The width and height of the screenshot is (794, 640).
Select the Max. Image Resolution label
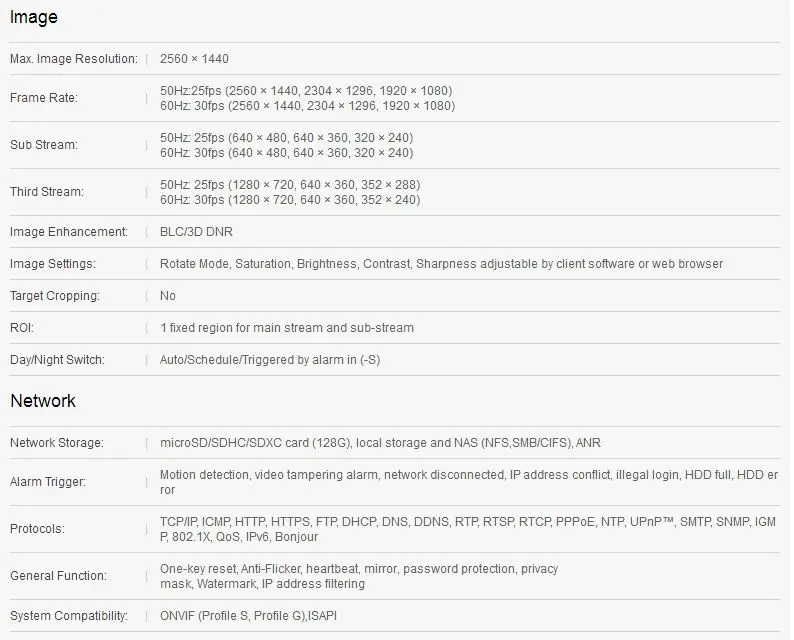[x=74, y=59]
